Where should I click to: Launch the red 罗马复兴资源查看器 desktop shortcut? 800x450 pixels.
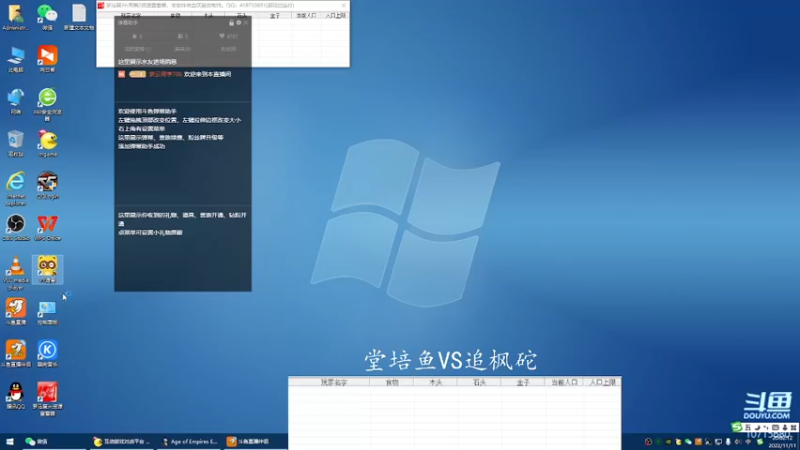coord(47,399)
